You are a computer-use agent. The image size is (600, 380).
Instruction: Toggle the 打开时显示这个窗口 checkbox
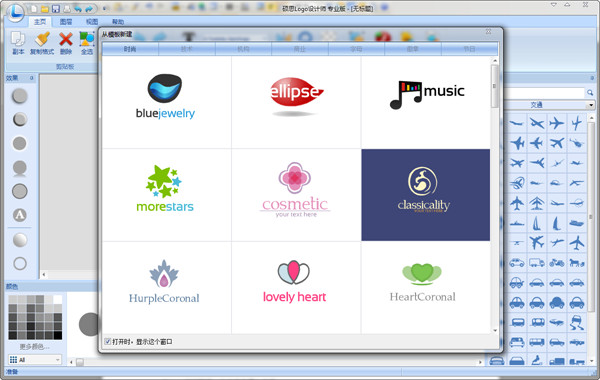[x=108, y=341]
